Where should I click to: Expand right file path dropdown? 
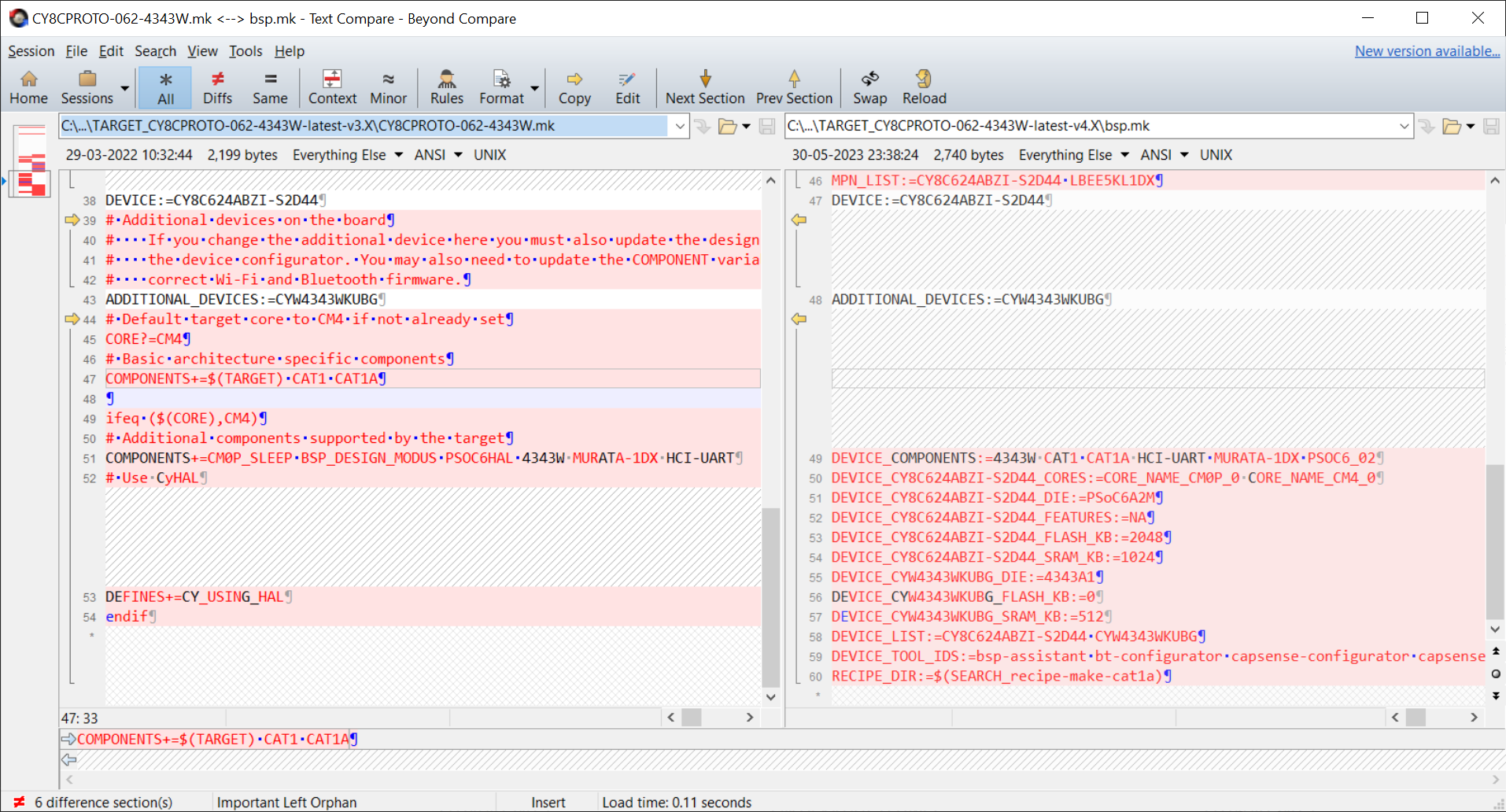pyautogui.click(x=1404, y=126)
